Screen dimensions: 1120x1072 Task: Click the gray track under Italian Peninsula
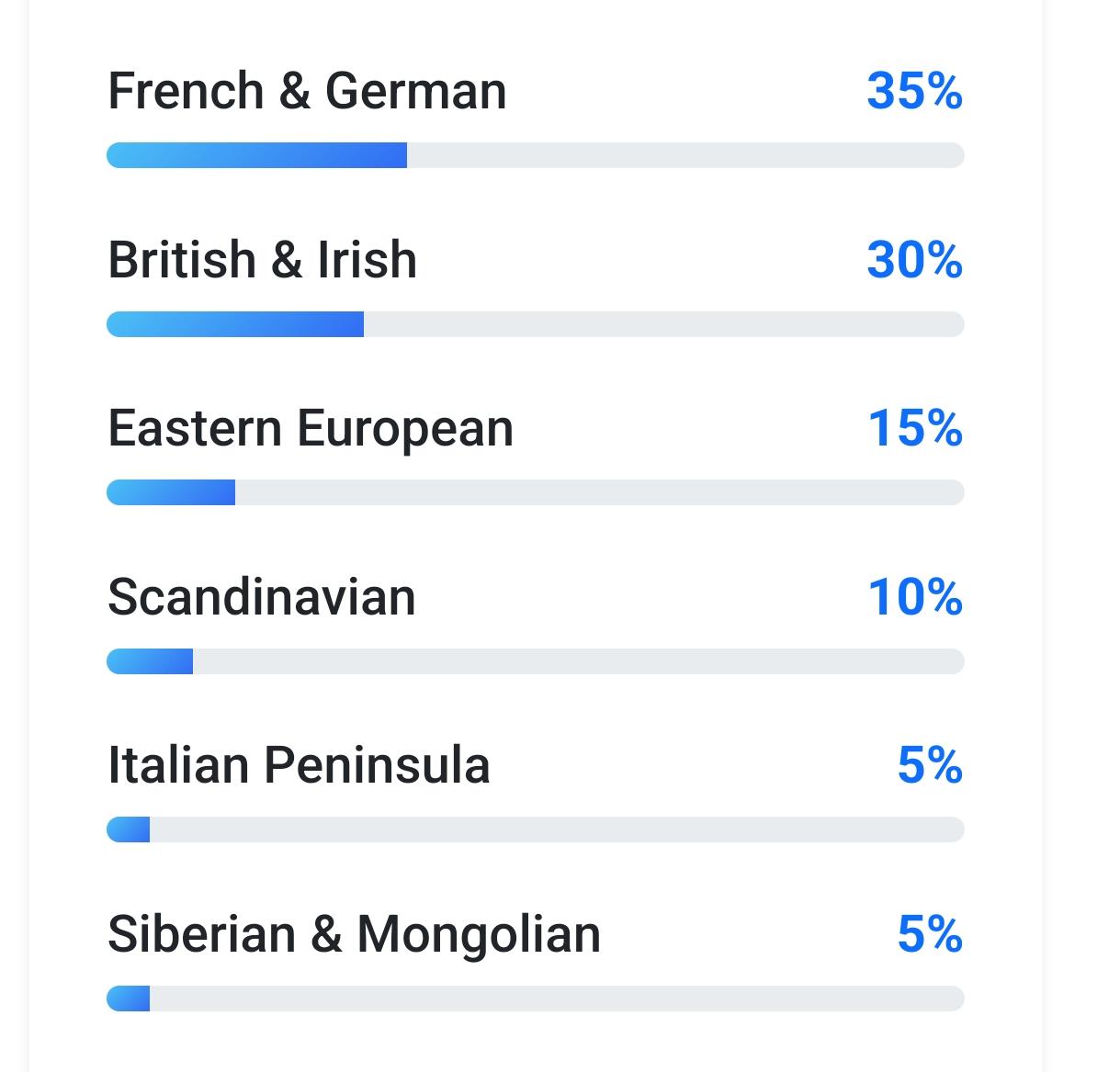[x=556, y=829]
